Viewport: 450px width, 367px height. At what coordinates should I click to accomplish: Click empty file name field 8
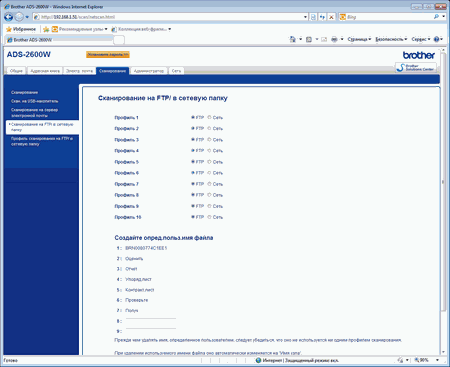coord(151,321)
